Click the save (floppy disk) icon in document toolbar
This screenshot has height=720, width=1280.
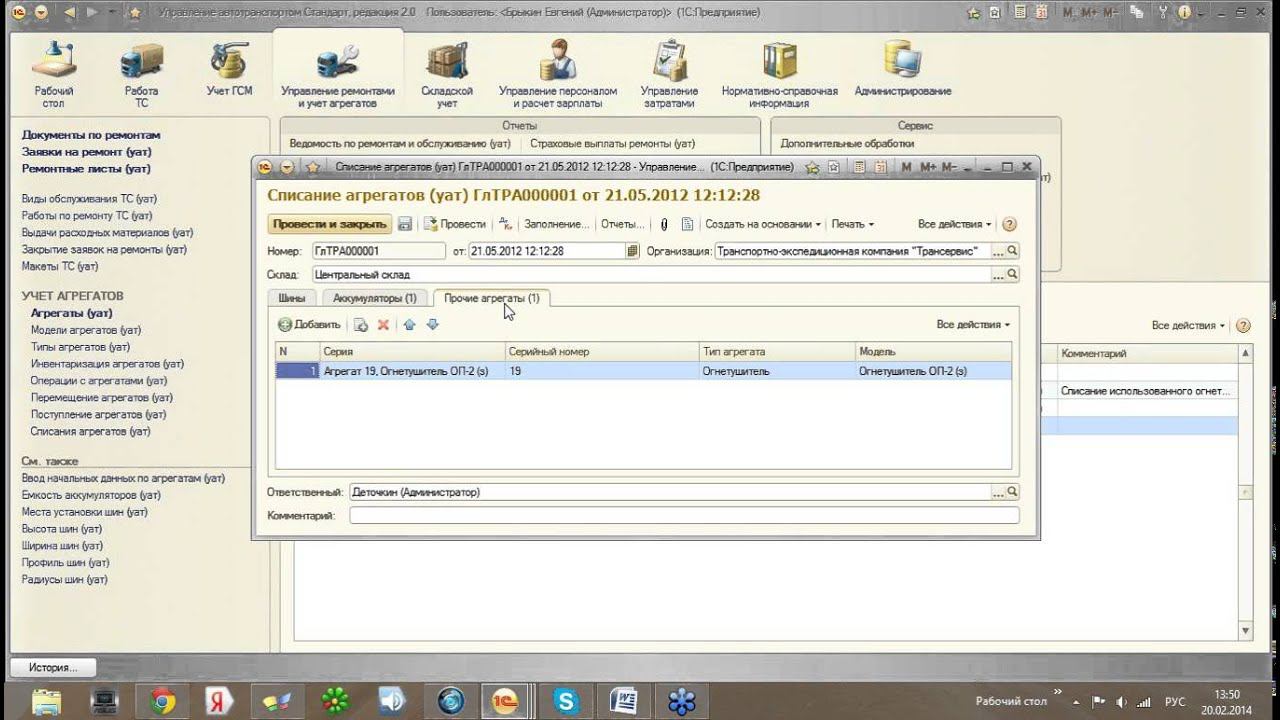tap(405, 224)
